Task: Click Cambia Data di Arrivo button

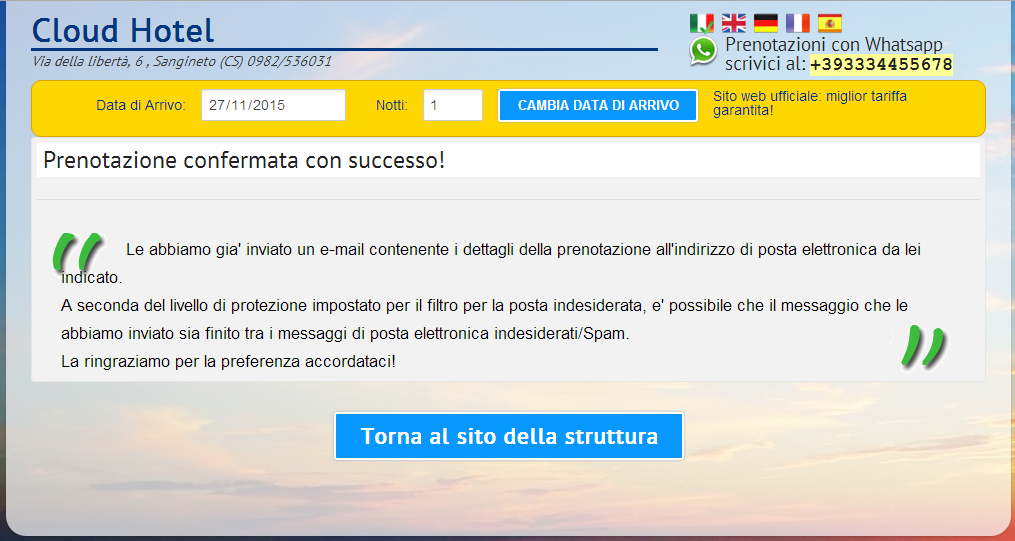Action: pyautogui.click(x=598, y=105)
